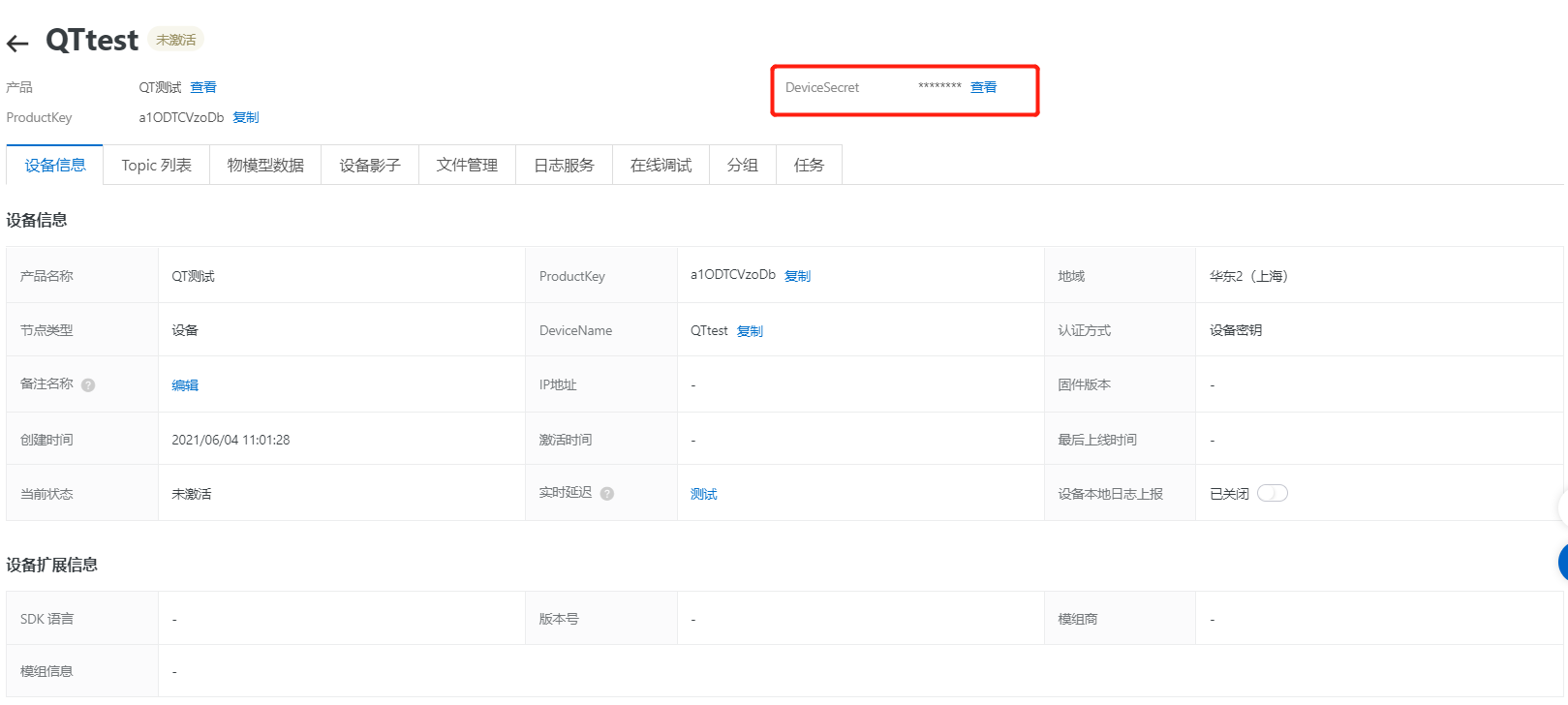Click the QTtest page title

(x=92, y=40)
